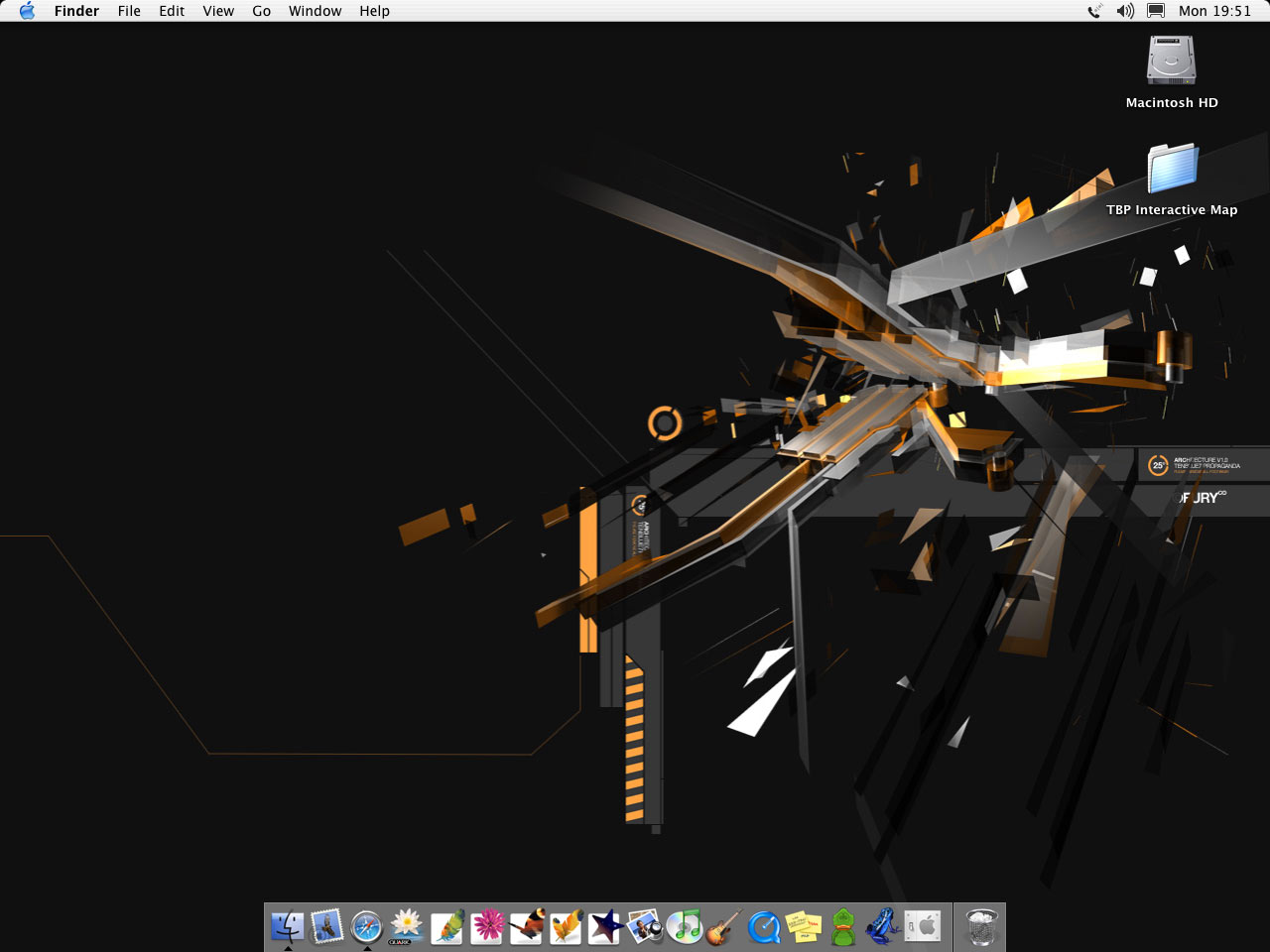The image size is (1270, 952).
Task: Open iTunes from the Dock
Action: [x=685, y=927]
